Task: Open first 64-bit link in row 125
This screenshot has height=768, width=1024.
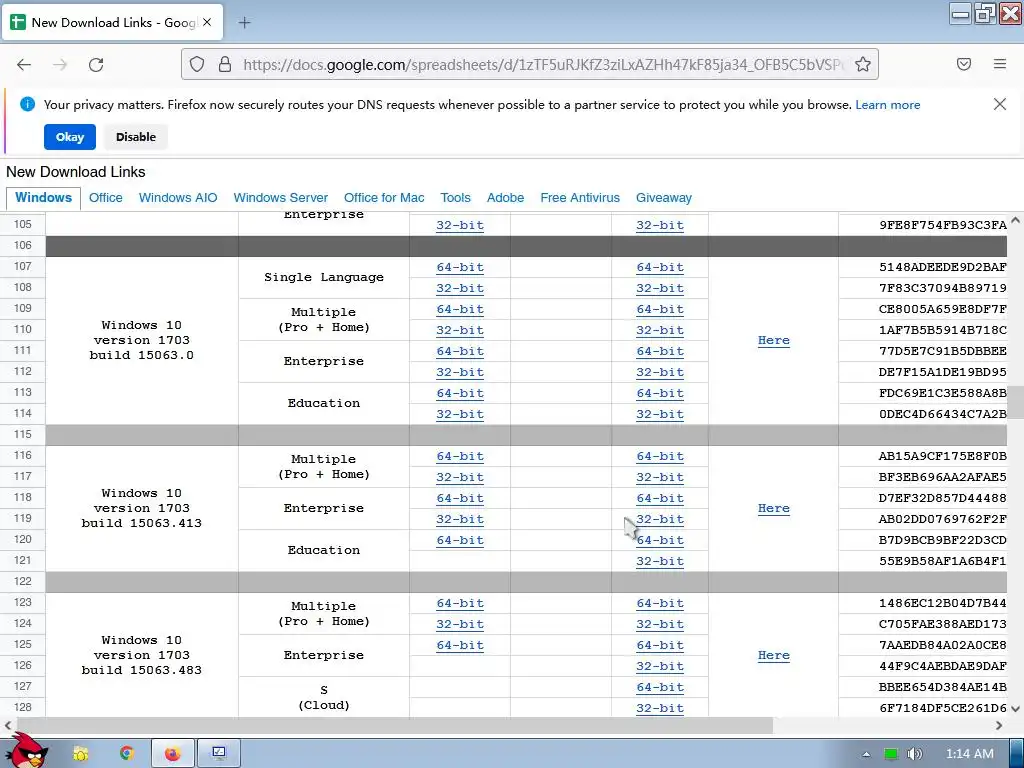Action: pyautogui.click(x=460, y=645)
